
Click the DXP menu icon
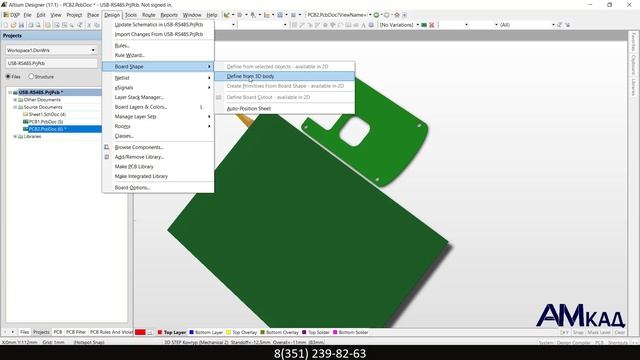[x=6, y=15]
